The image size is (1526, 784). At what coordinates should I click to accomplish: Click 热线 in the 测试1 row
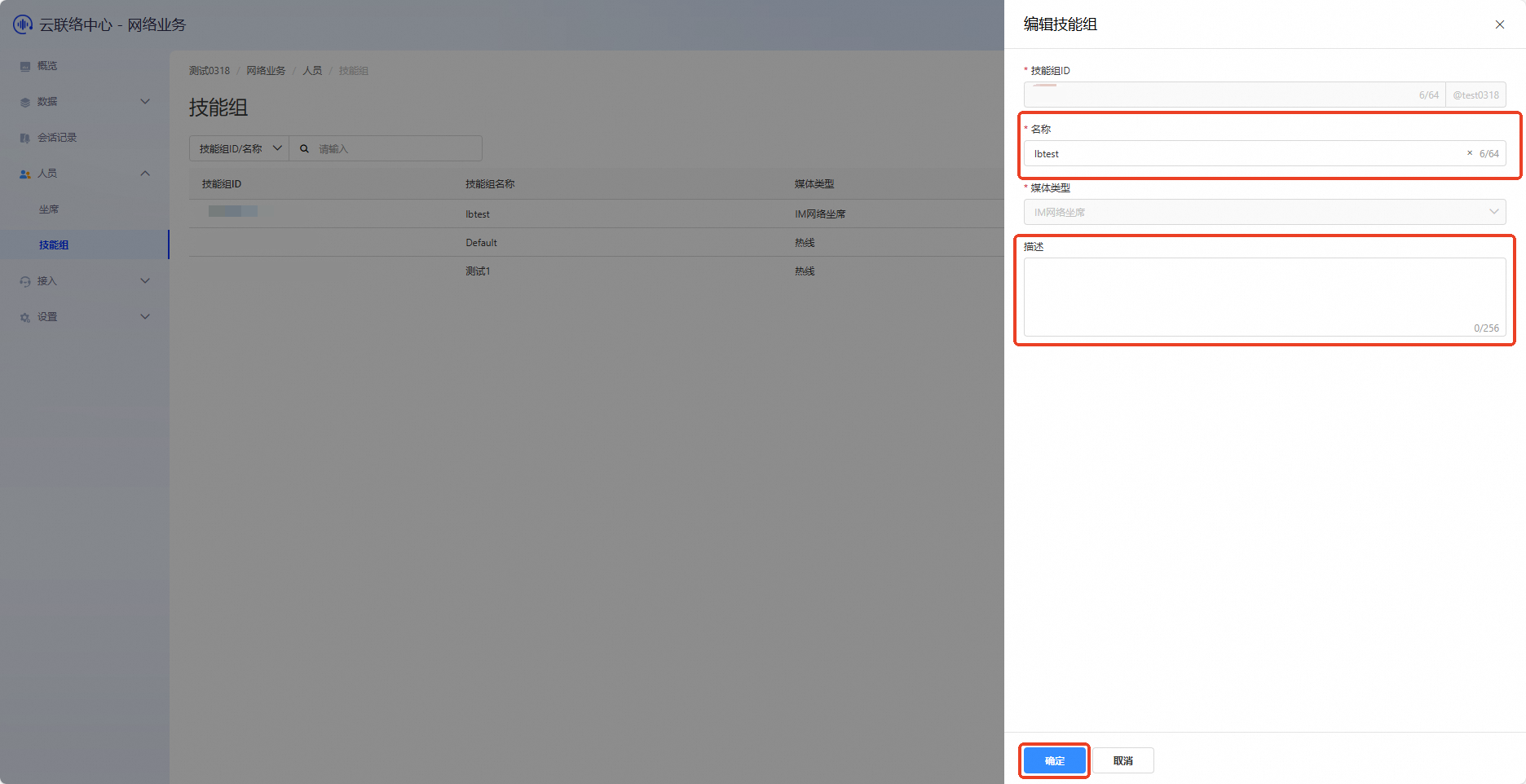point(805,271)
